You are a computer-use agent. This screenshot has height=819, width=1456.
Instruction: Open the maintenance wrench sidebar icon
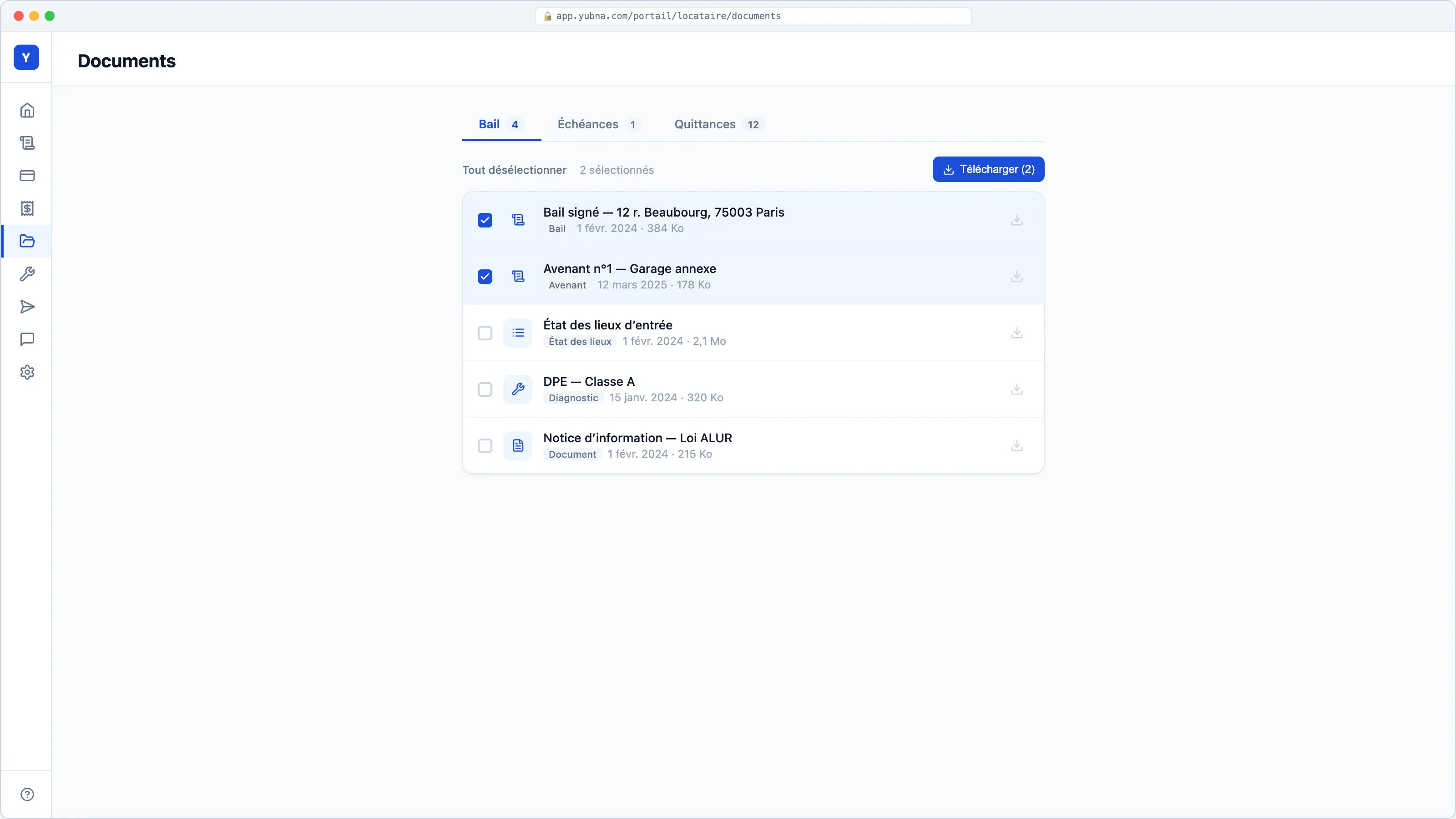(27, 274)
